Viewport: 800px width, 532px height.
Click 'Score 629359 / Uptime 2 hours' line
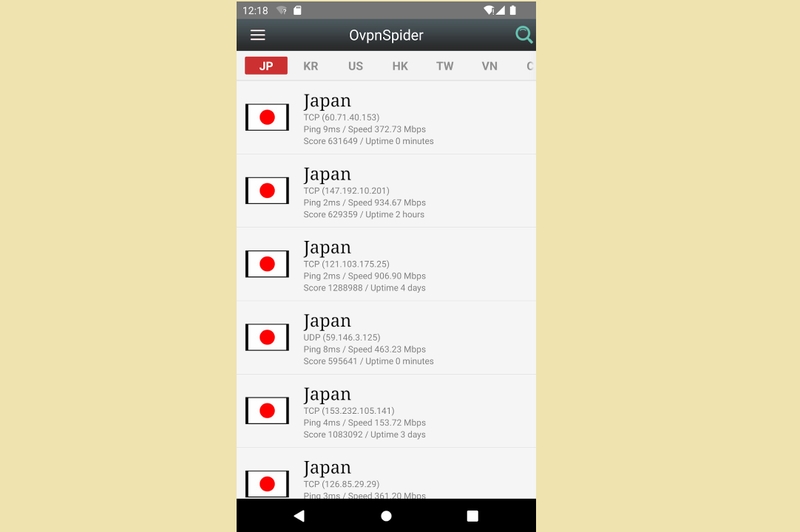pos(364,215)
